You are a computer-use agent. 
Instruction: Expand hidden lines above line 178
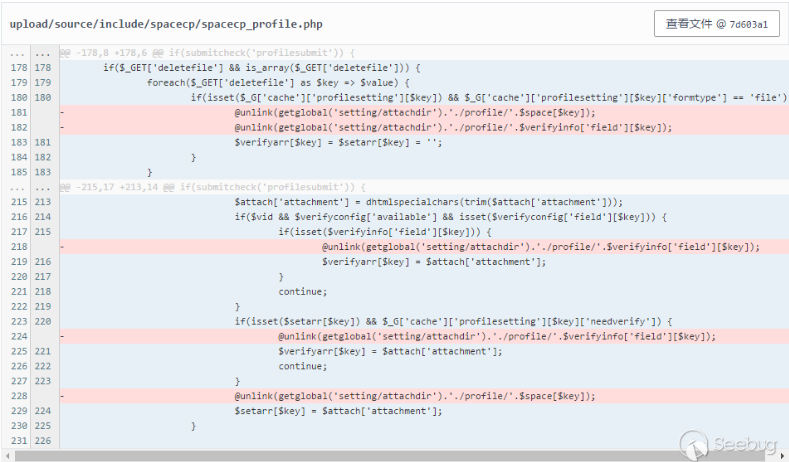point(18,53)
